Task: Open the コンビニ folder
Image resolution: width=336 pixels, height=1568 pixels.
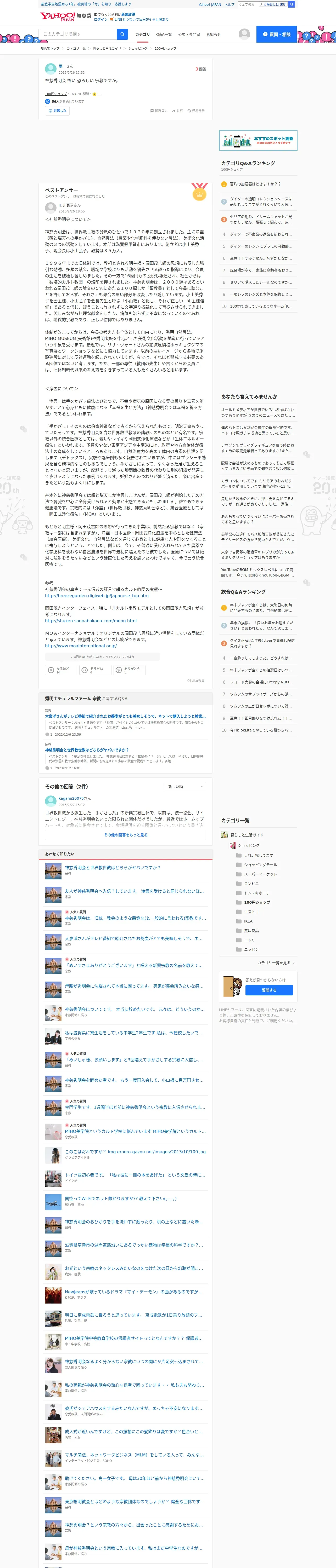Action: click(x=247, y=883)
